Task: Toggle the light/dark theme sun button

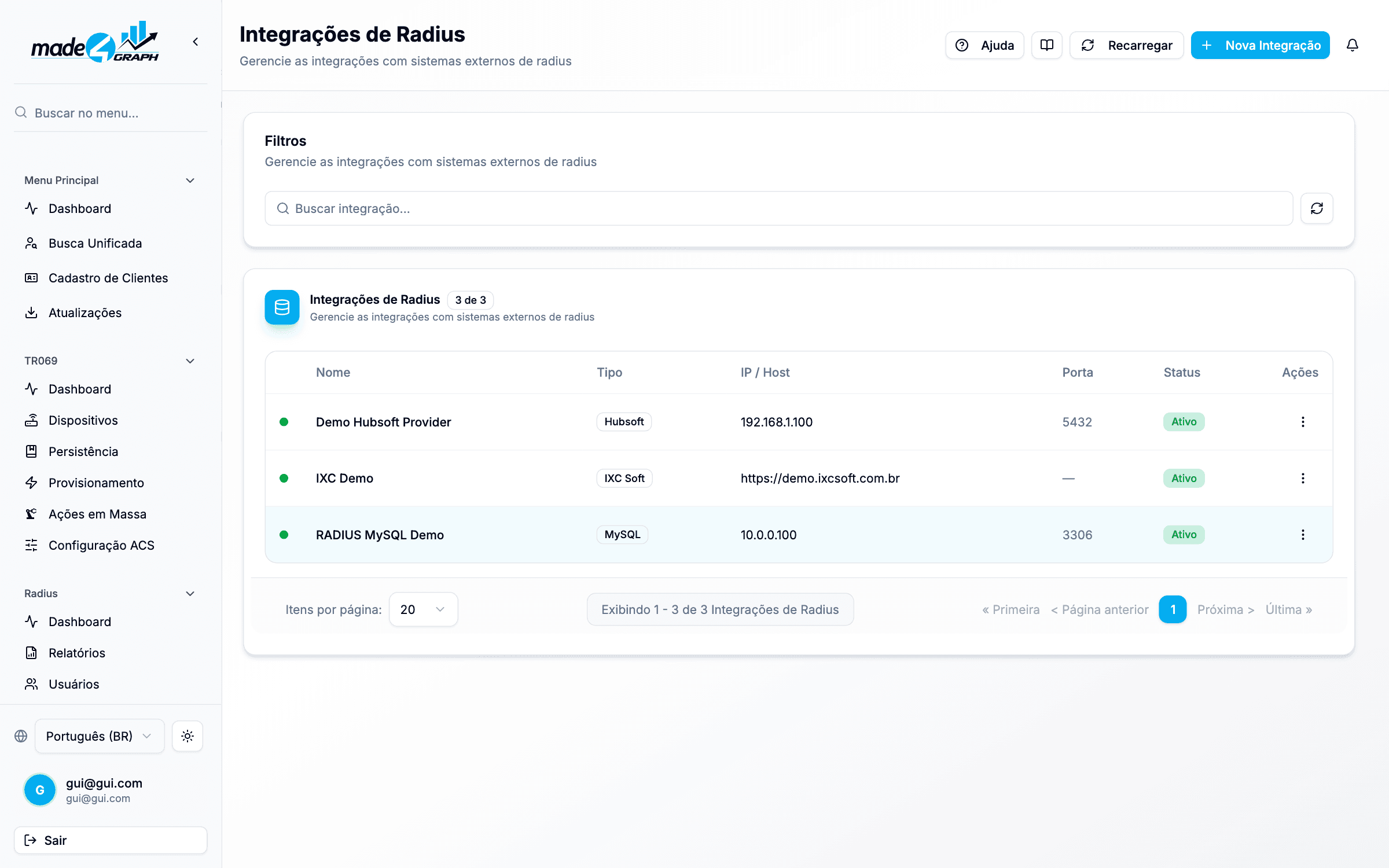Action: coord(187,736)
